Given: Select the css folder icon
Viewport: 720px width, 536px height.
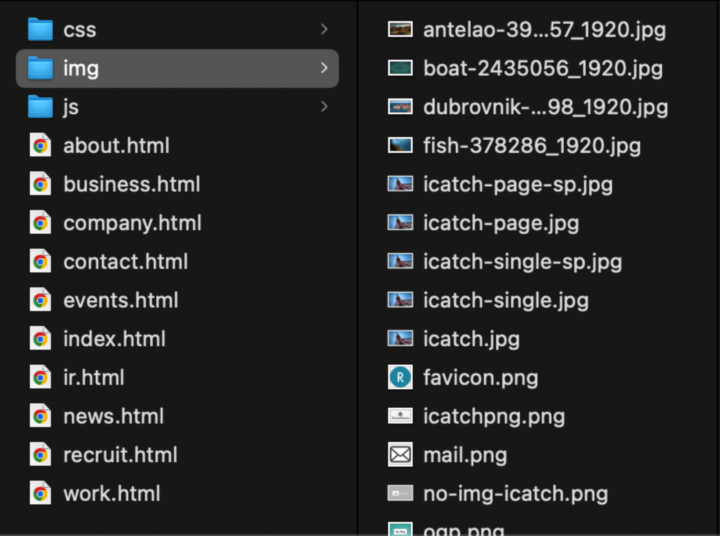Looking at the screenshot, I should 40,29.
